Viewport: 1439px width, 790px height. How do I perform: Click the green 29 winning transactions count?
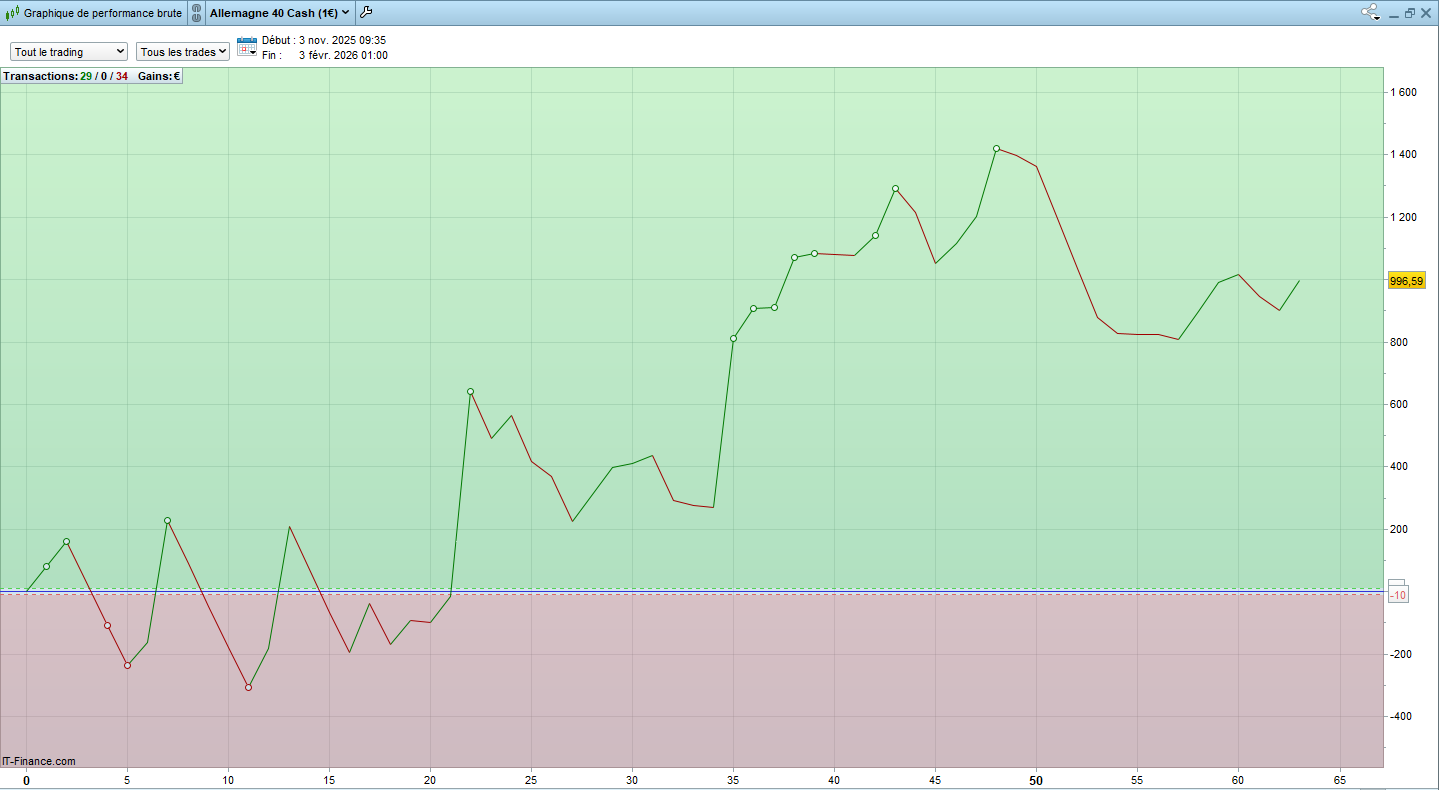[x=86, y=76]
